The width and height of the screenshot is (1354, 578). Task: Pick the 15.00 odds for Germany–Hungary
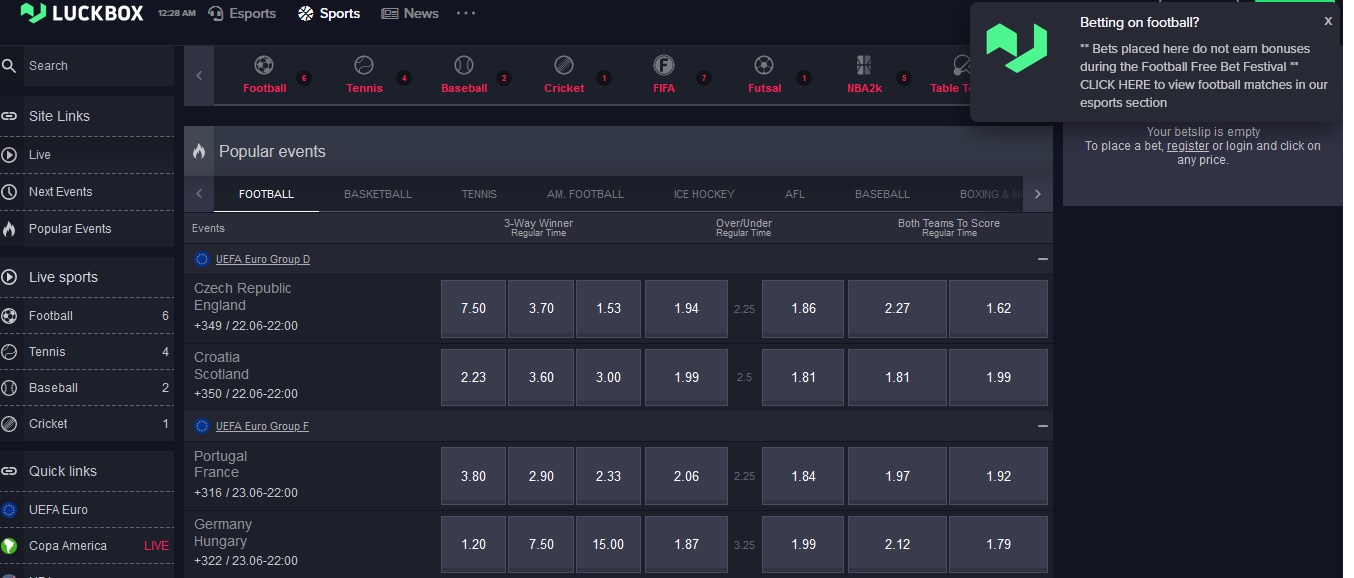click(608, 544)
